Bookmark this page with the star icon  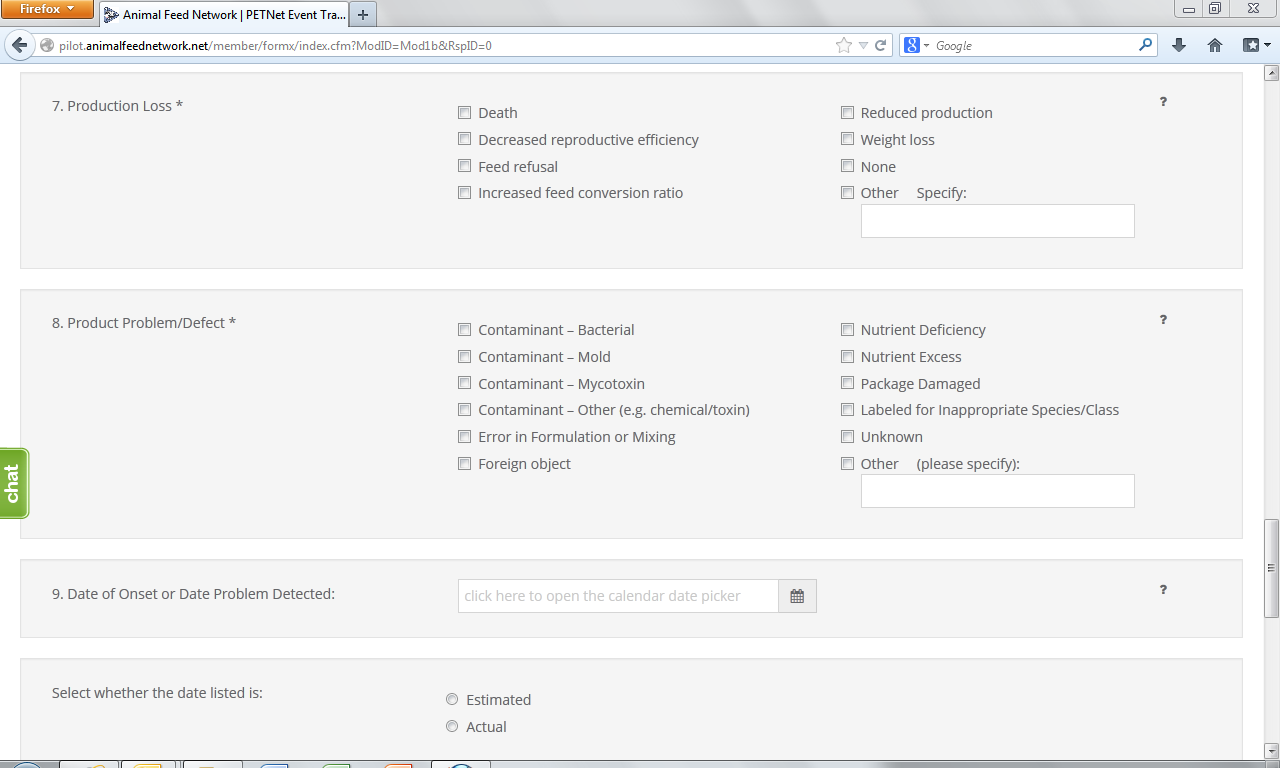844,45
